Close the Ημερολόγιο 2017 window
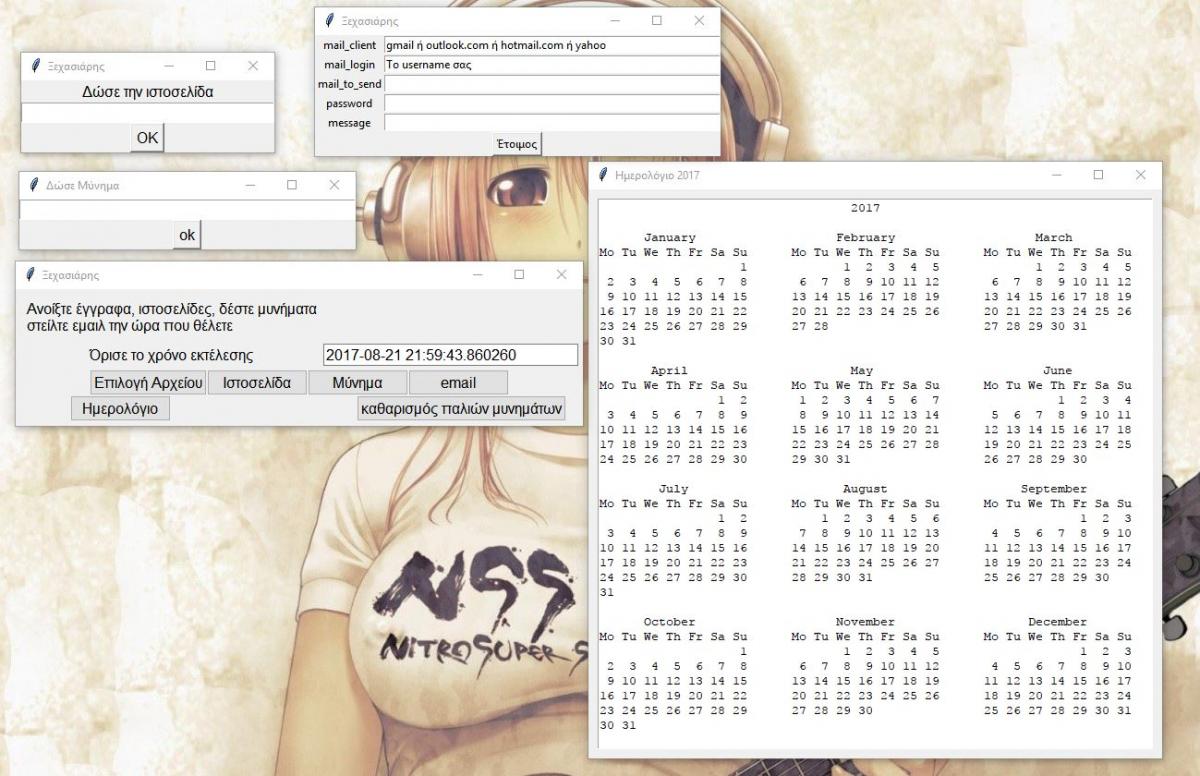This screenshot has width=1200, height=776. tap(1140, 175)
